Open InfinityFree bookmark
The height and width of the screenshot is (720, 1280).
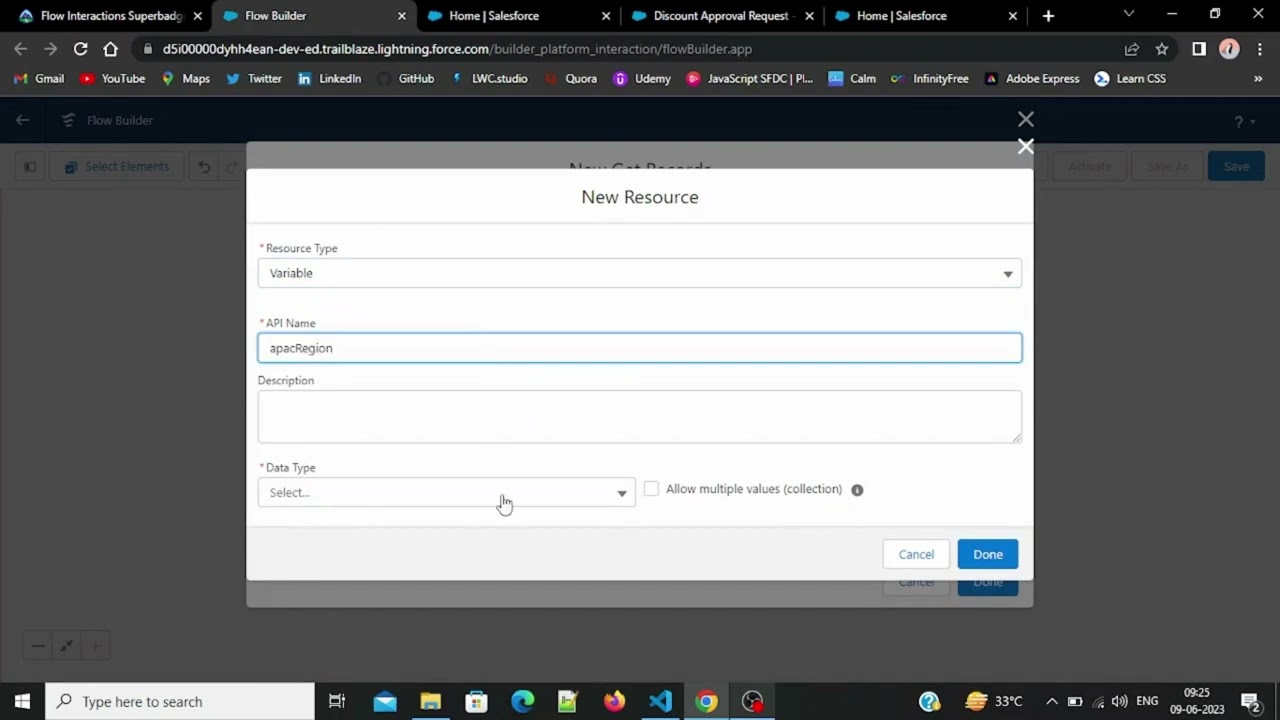(930, 79)
